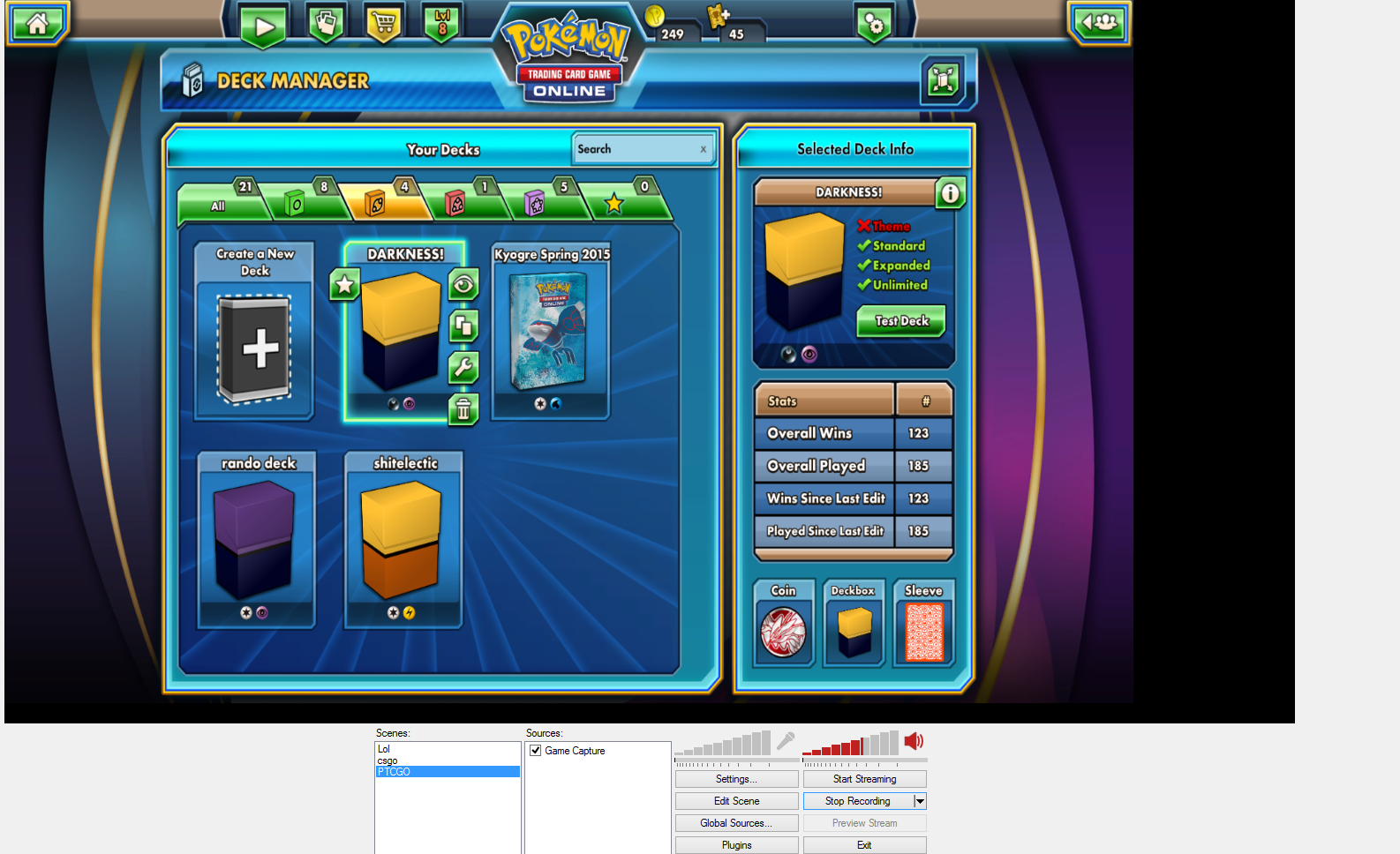
Task: Toggle the Game Capture source checkbox
Action: click(535, 751)
